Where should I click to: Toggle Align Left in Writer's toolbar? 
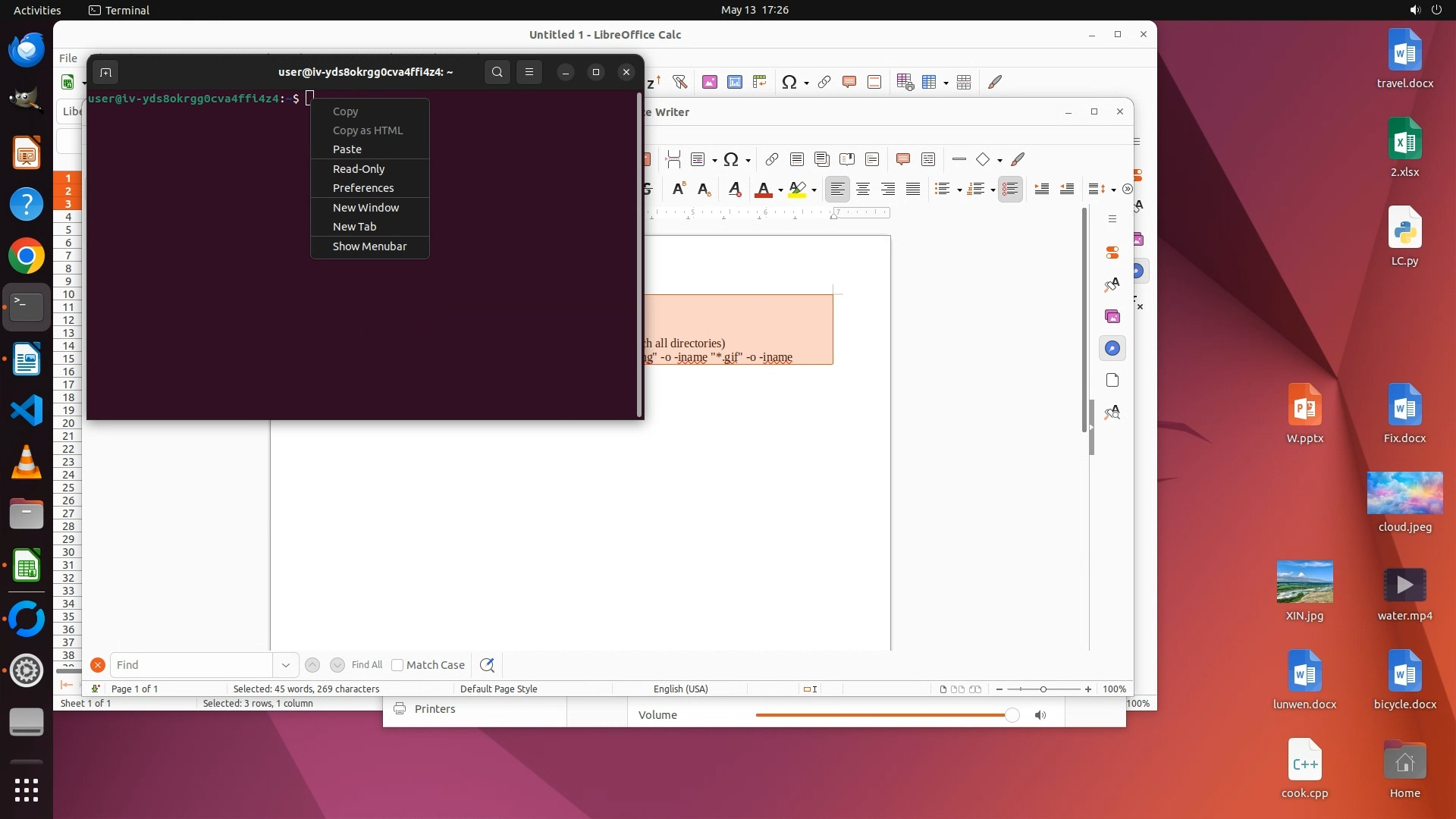(837, 190)
